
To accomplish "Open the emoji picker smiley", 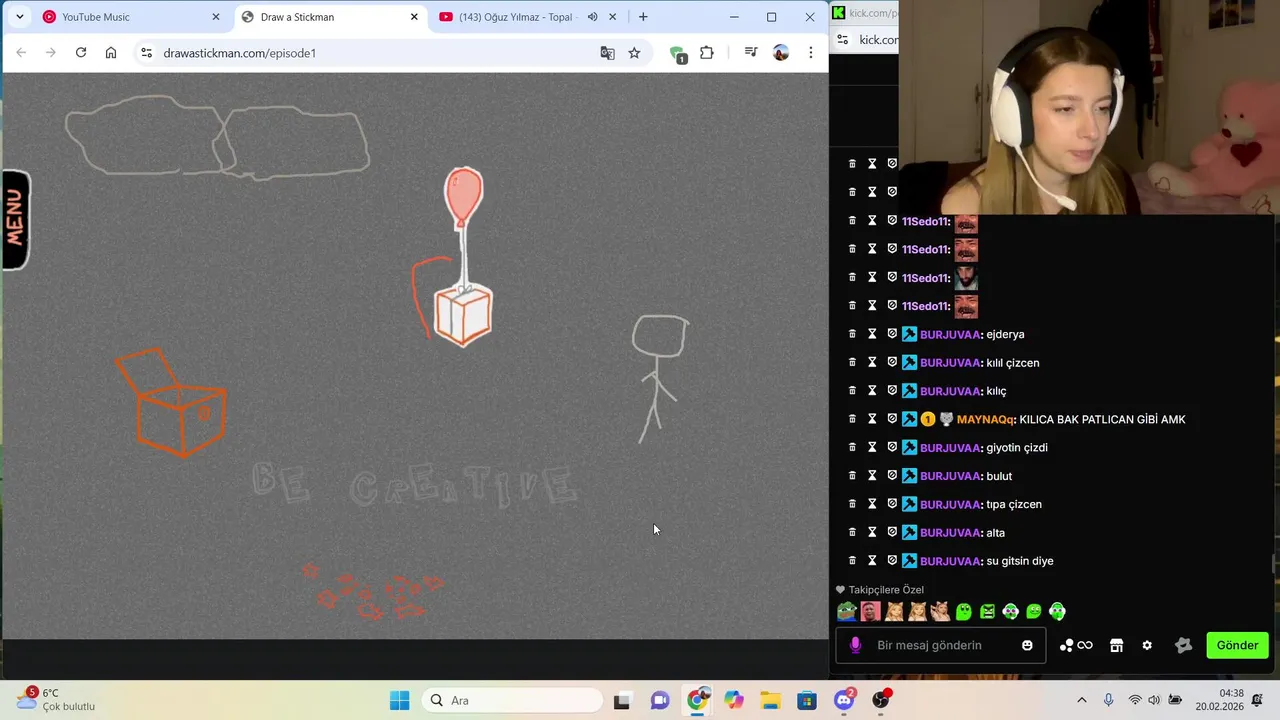I will [x=1027, y=645].
